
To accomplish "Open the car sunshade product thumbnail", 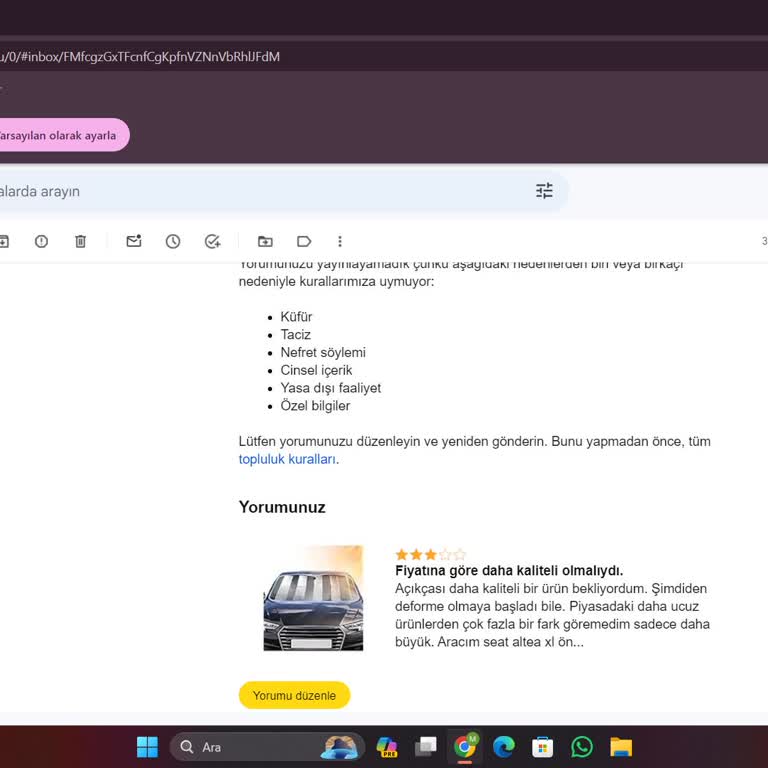I will tap(313, 598).
